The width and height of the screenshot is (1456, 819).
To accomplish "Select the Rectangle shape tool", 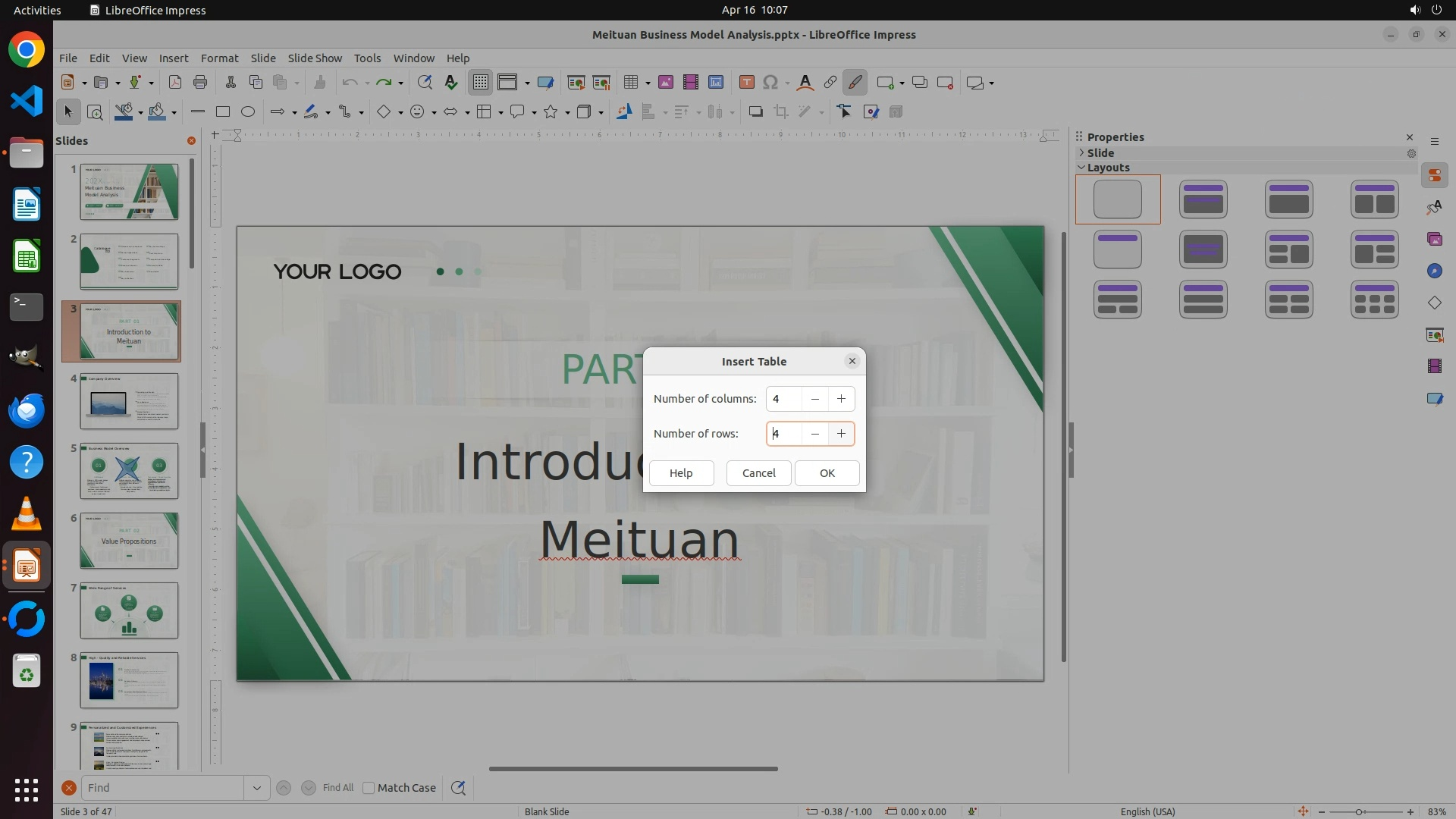I will point(223,112).
